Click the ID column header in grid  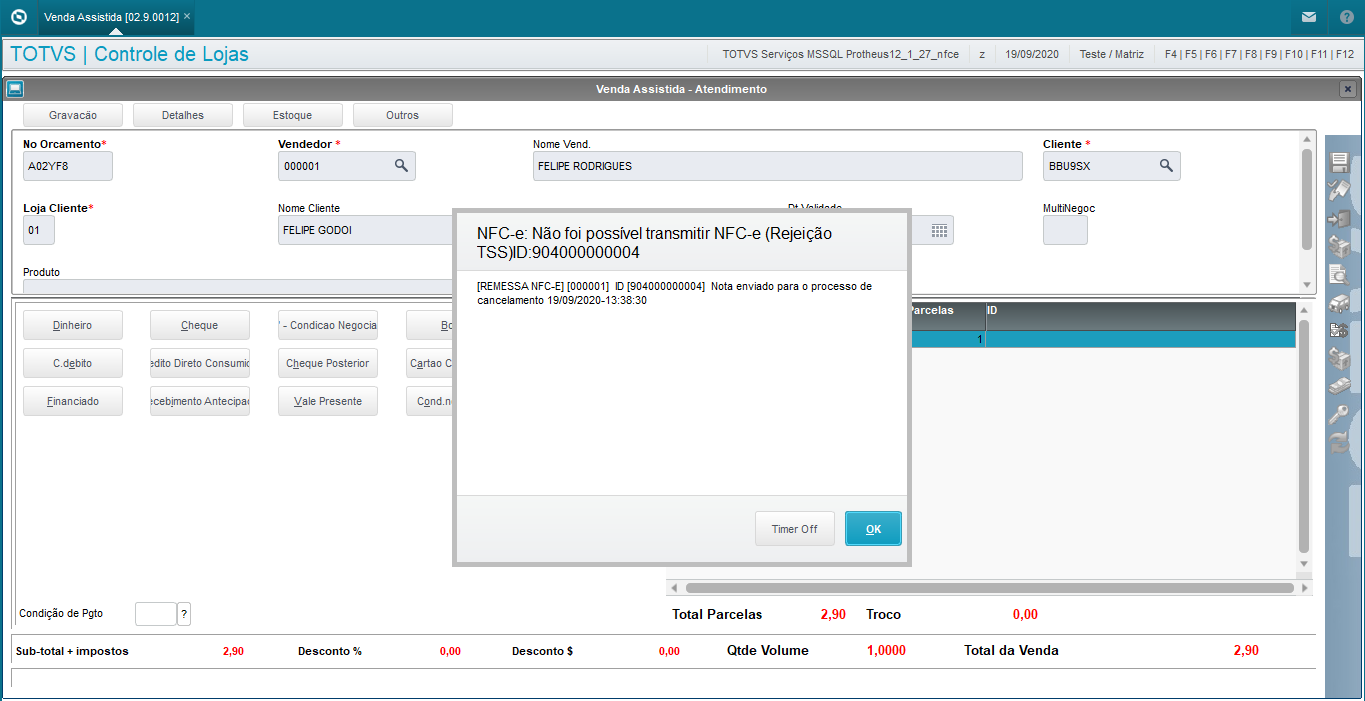tap(1141, 316)
